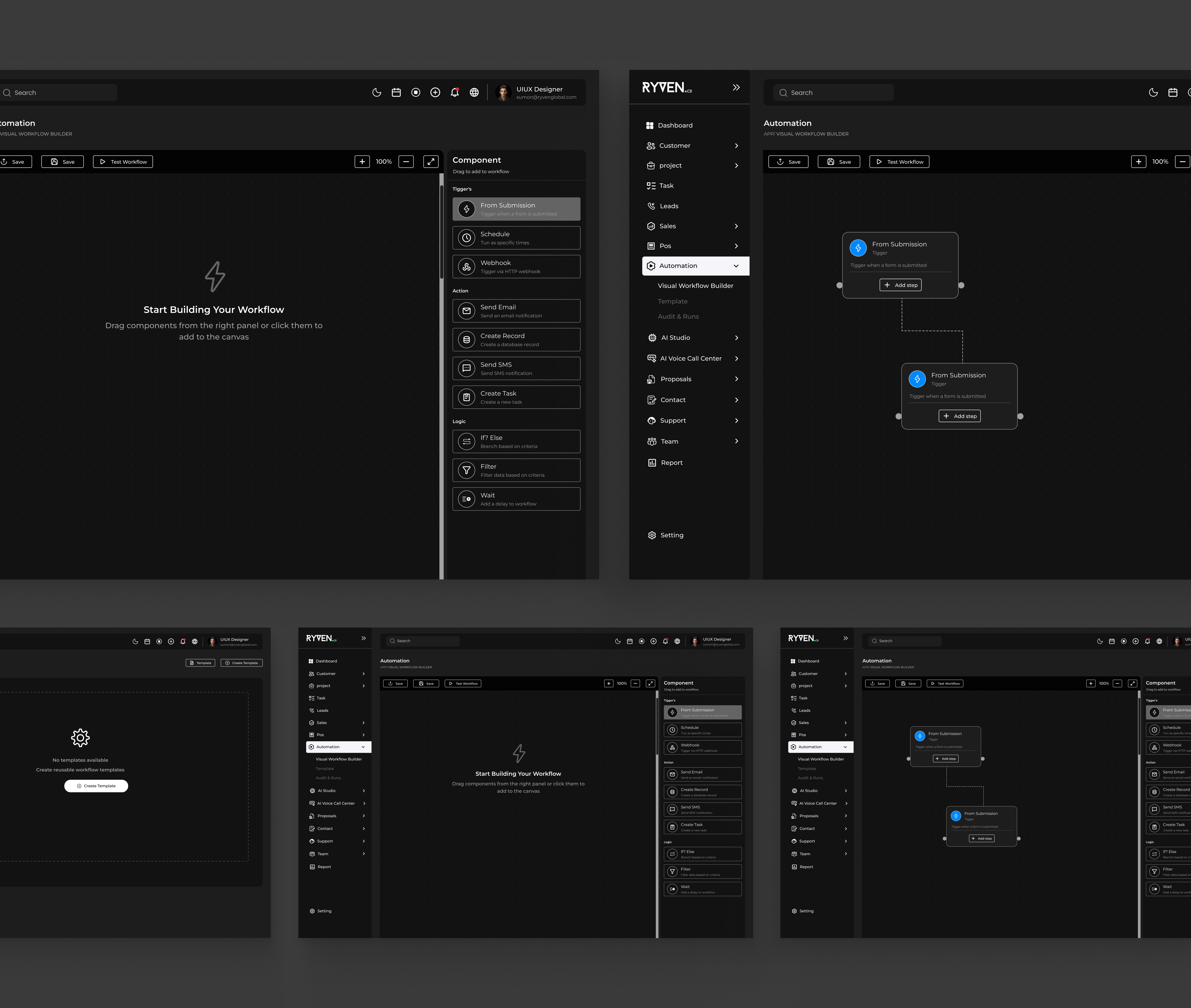Open Audit & Runs in large sidebar

pos(678,317)
